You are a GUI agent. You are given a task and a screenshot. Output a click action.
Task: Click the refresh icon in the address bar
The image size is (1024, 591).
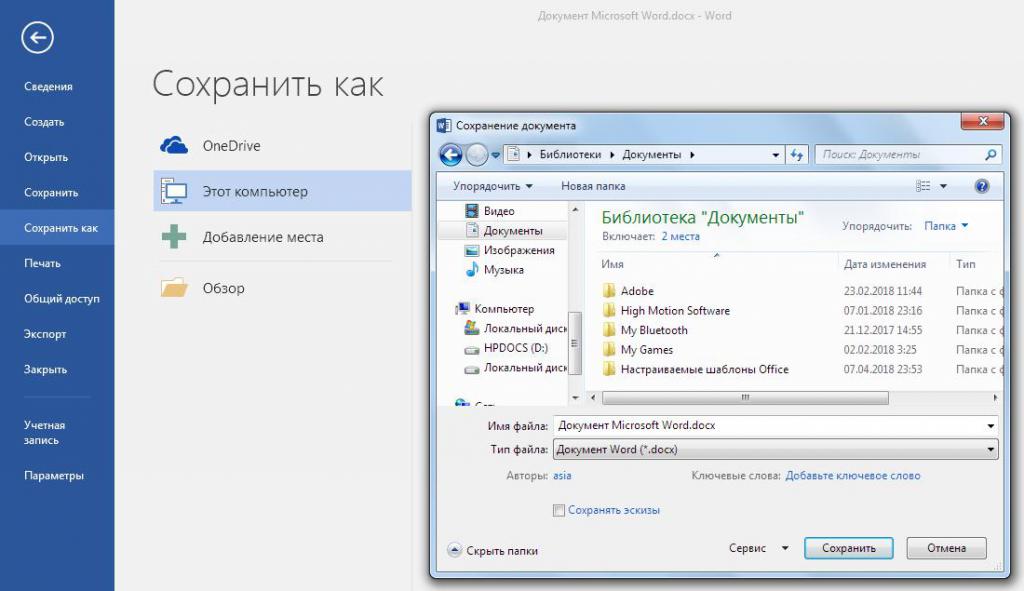point(795,155)
